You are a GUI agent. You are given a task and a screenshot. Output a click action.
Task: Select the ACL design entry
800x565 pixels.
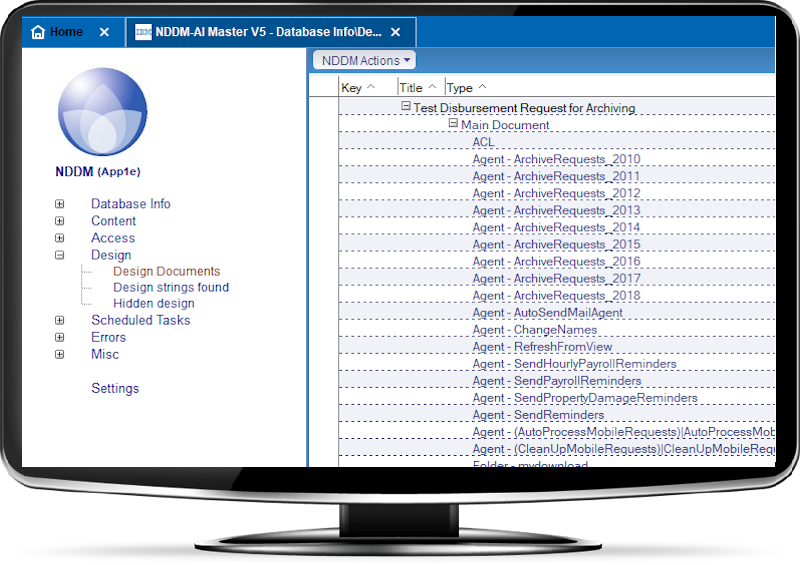click(x=483, y=142)
